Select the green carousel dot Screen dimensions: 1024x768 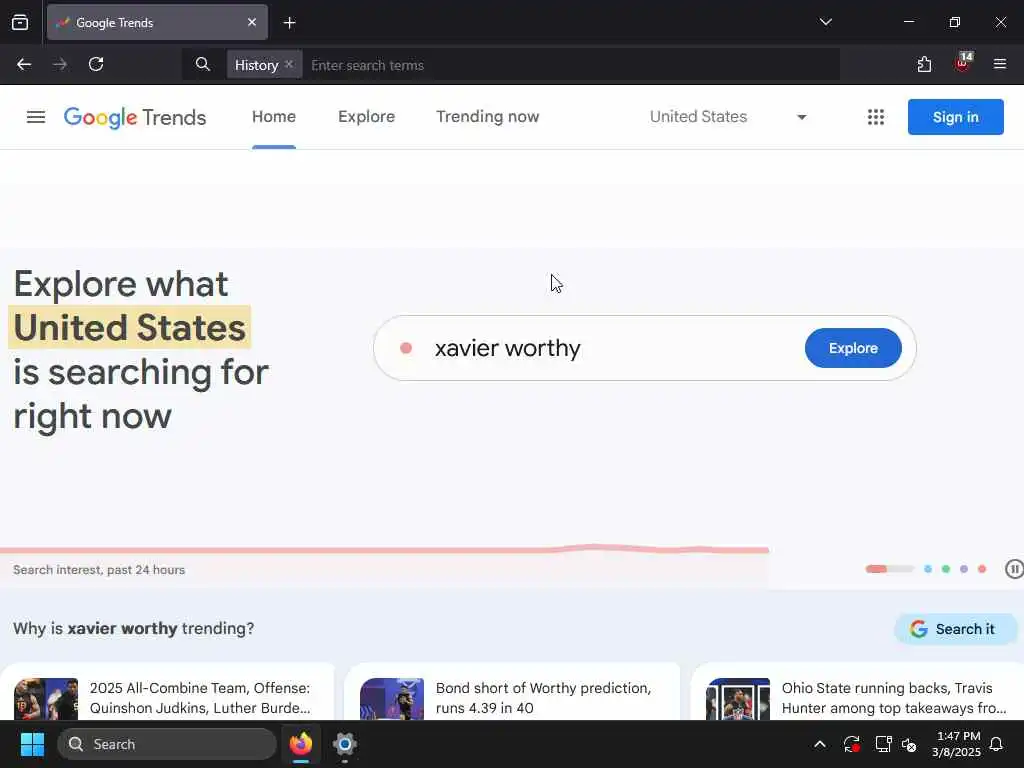(946, 569)
